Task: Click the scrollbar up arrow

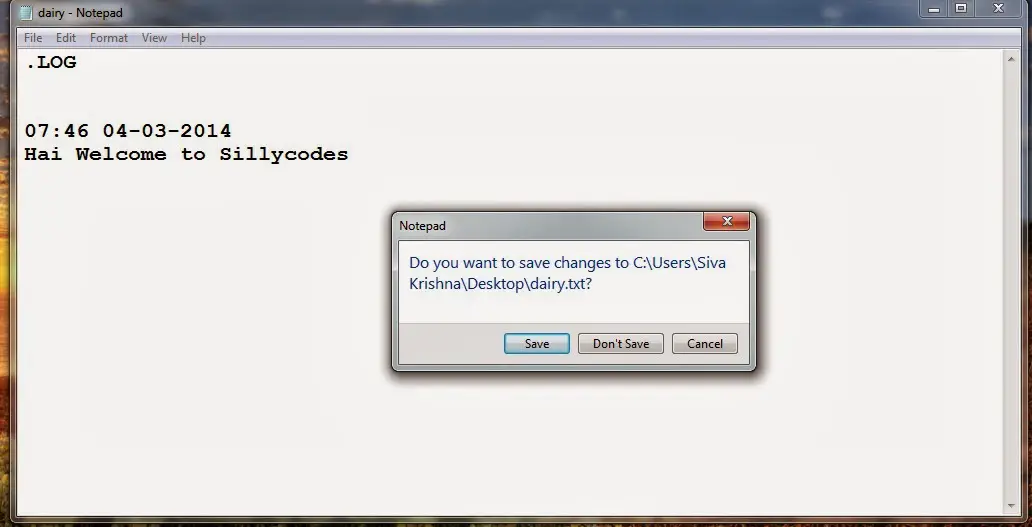Action: pyautogui.click(x=1012, y=59)
